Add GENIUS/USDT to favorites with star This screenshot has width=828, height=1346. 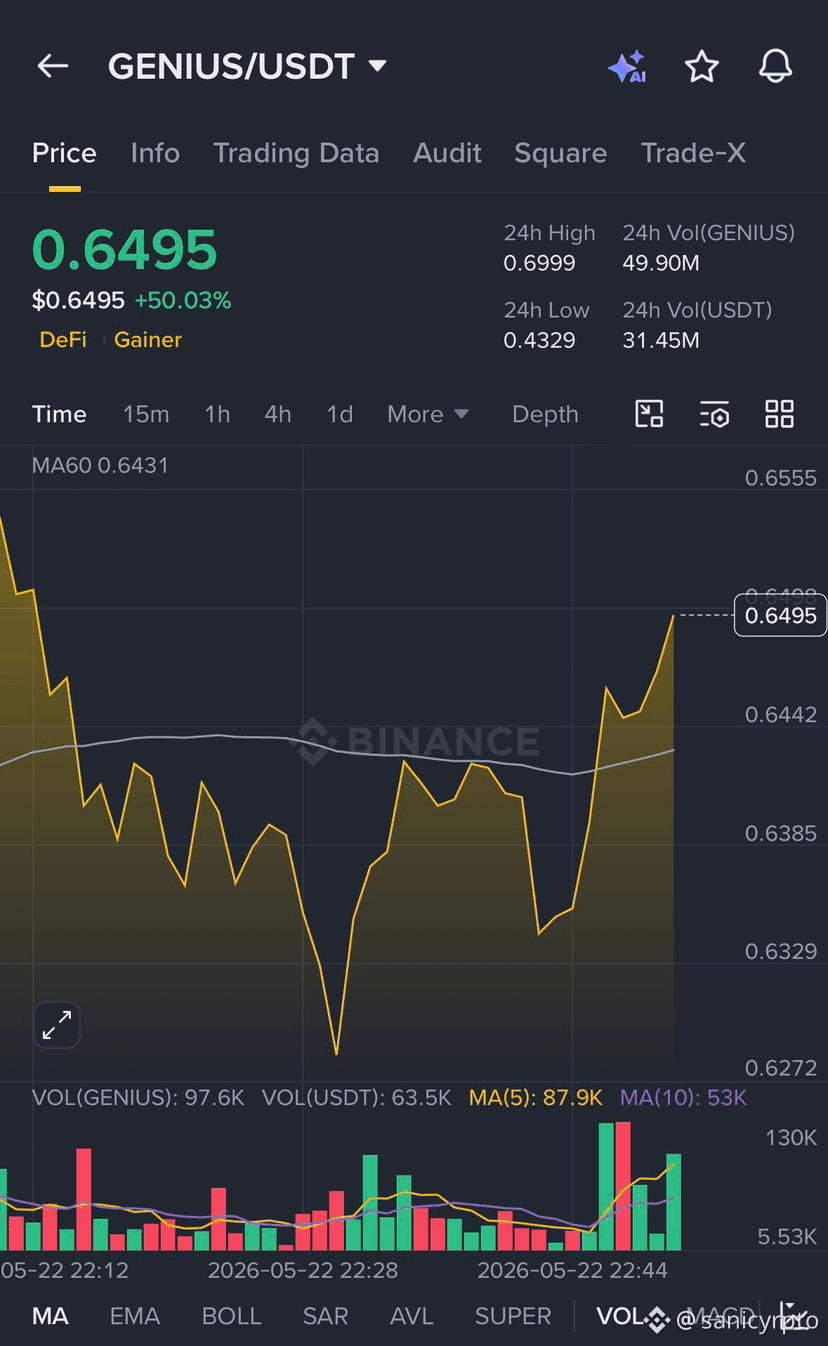tap(701, 67)
